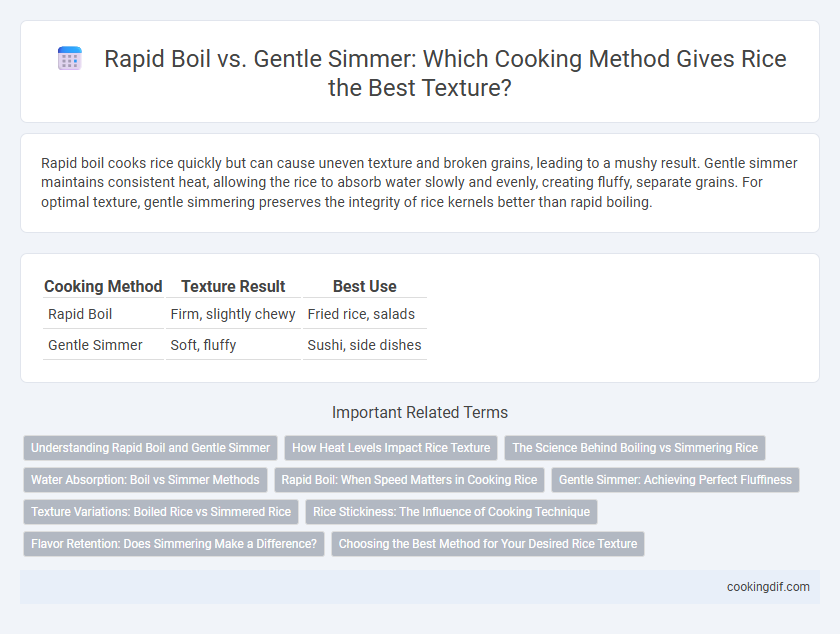Image resolution: width=840 pixels, height=634 pixels.
Task: Click the Important Related Terms heading
Action: coord(420,412)
